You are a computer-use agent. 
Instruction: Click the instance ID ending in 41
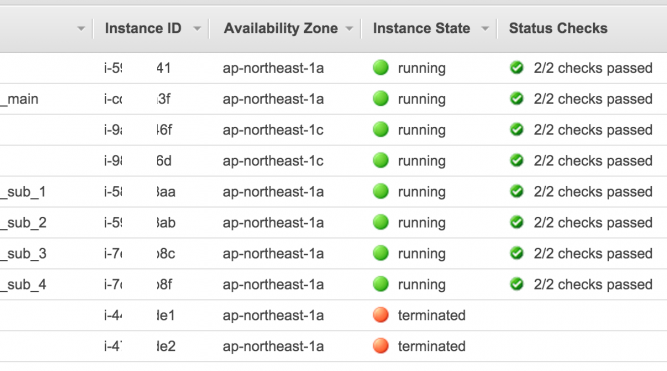pyautogui.click(x=137, y=68)
